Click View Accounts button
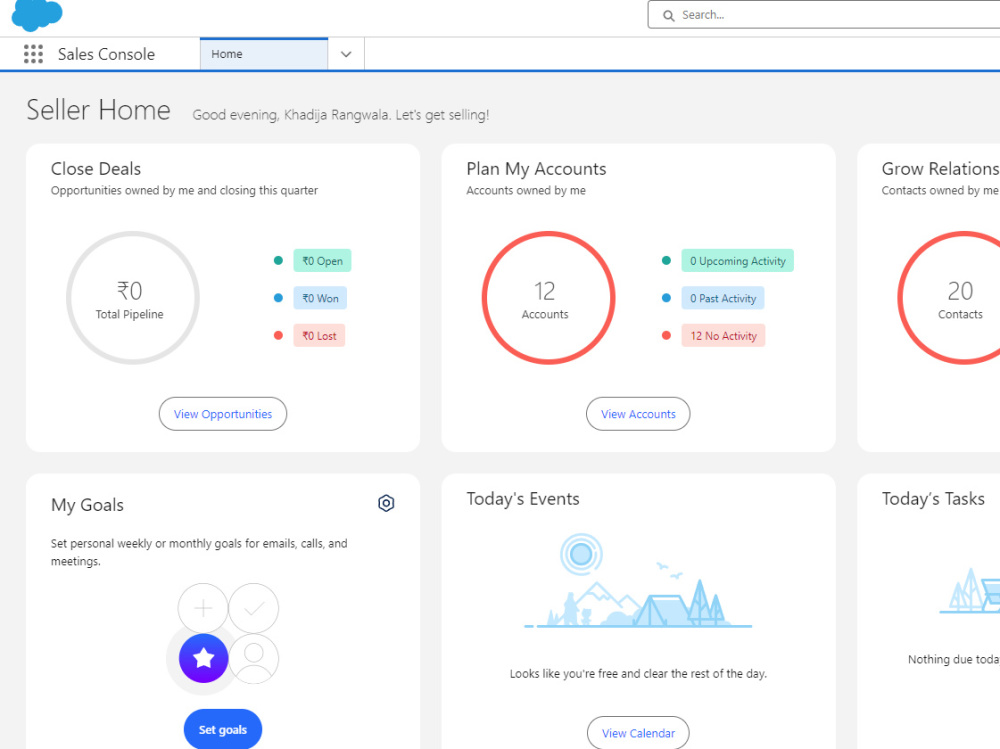Viewport: 1000px width, 749px height. (x=638, y=414)
